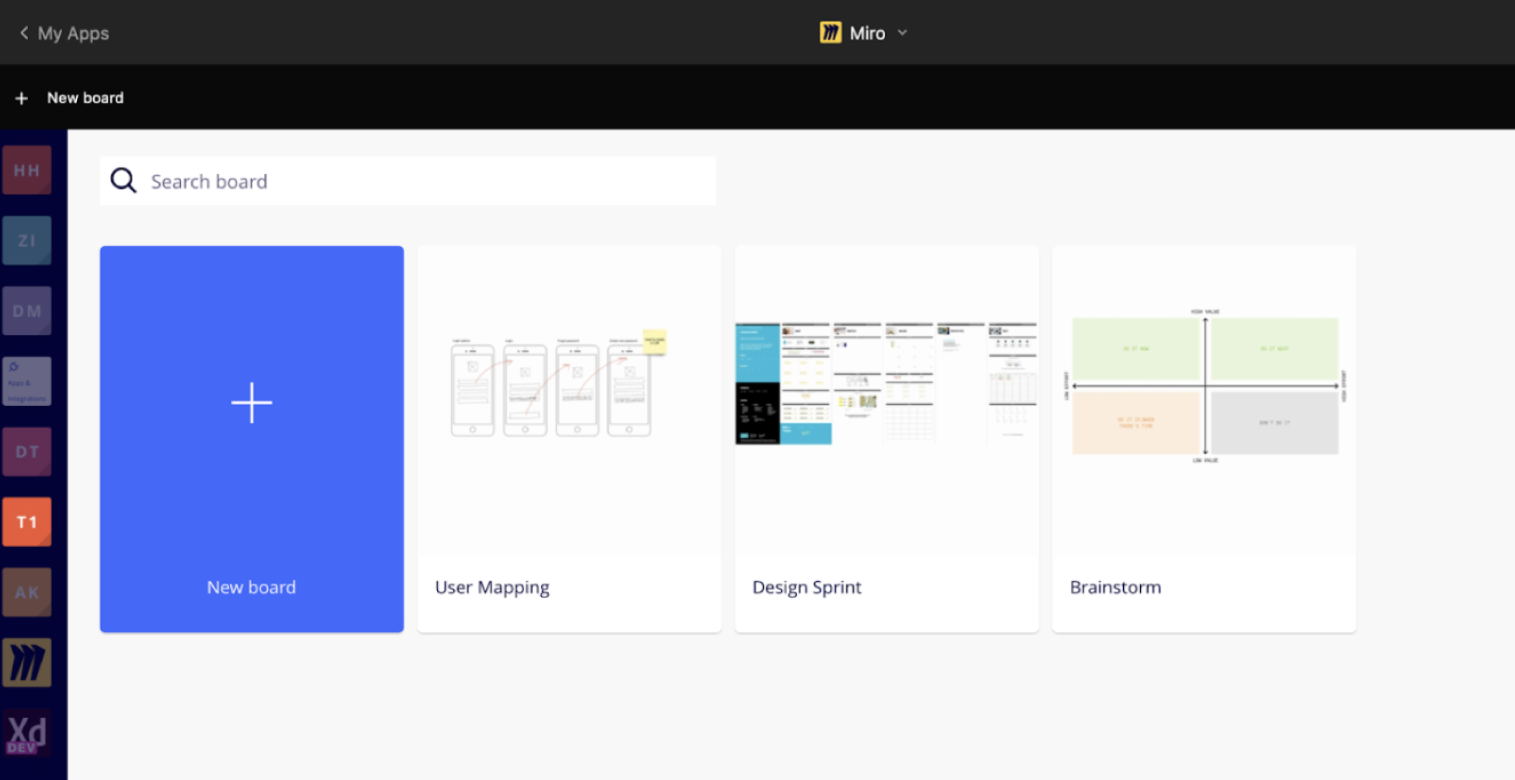Select the AK icon in the sidebar
The width and height of the screenshot is (1515, 780).
26,592
